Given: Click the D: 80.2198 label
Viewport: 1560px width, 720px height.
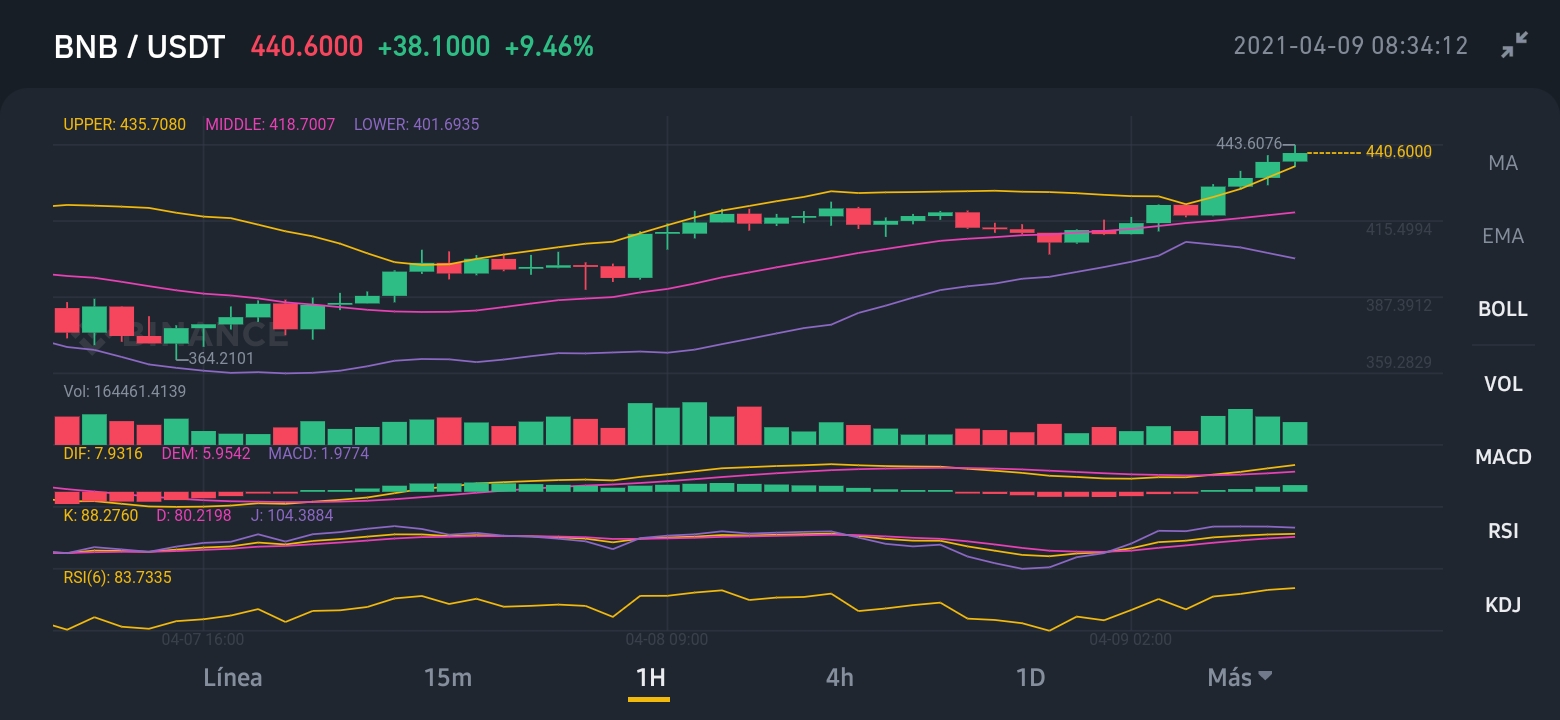Looking at the screenshot, I should (x=194, y=516).
